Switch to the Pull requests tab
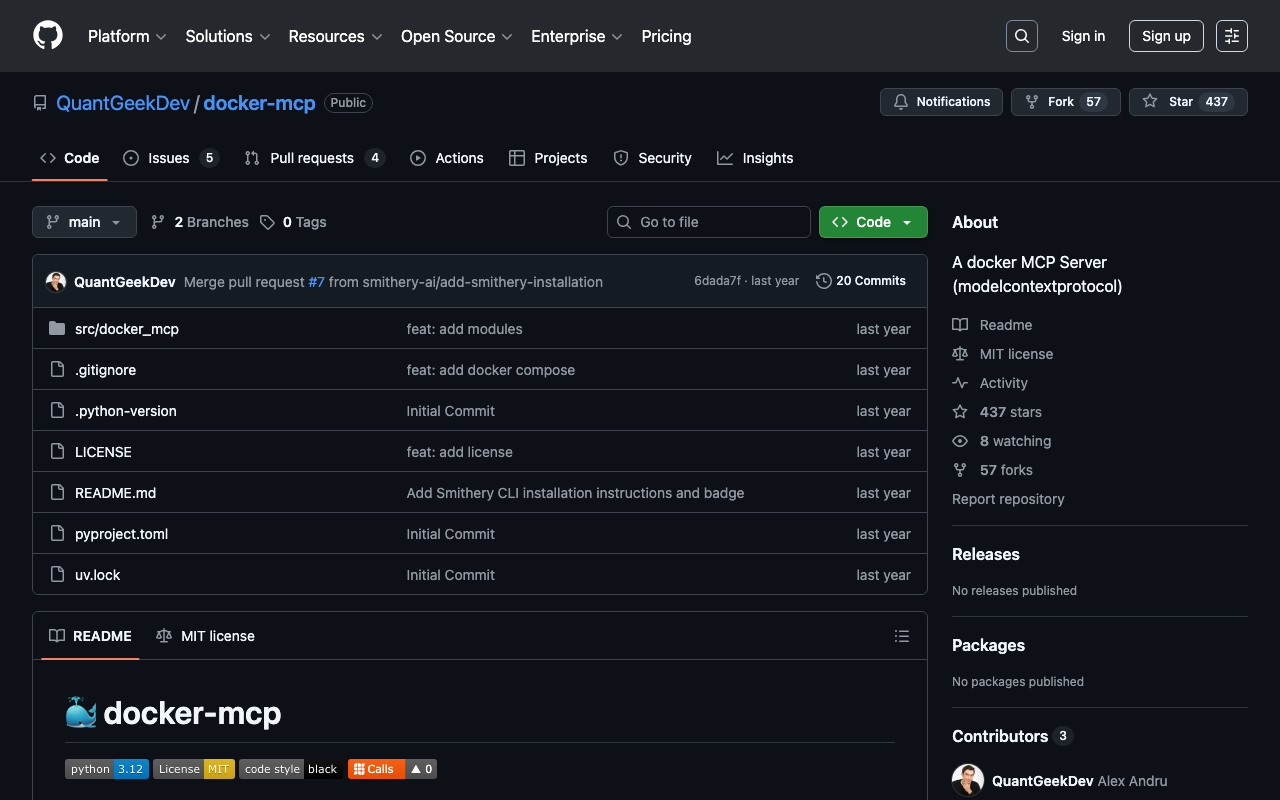The height and width of the screenshot is (800, 1280). pos(311,158)
